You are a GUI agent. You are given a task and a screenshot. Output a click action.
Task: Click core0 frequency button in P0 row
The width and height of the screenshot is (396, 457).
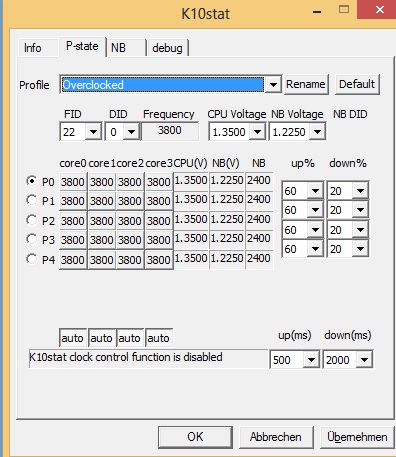73,182
